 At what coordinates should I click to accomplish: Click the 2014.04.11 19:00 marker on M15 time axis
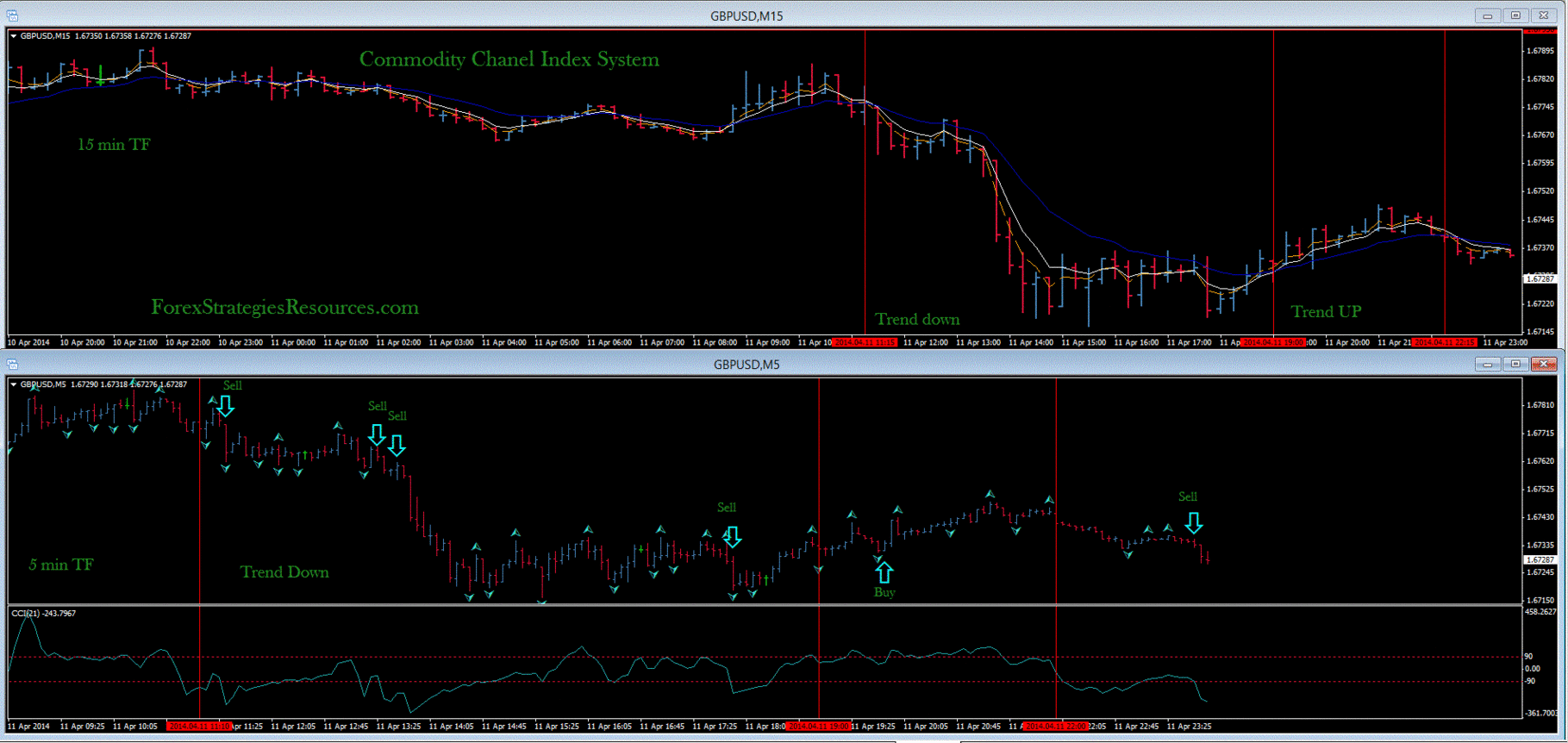[x=1273, y=342]
